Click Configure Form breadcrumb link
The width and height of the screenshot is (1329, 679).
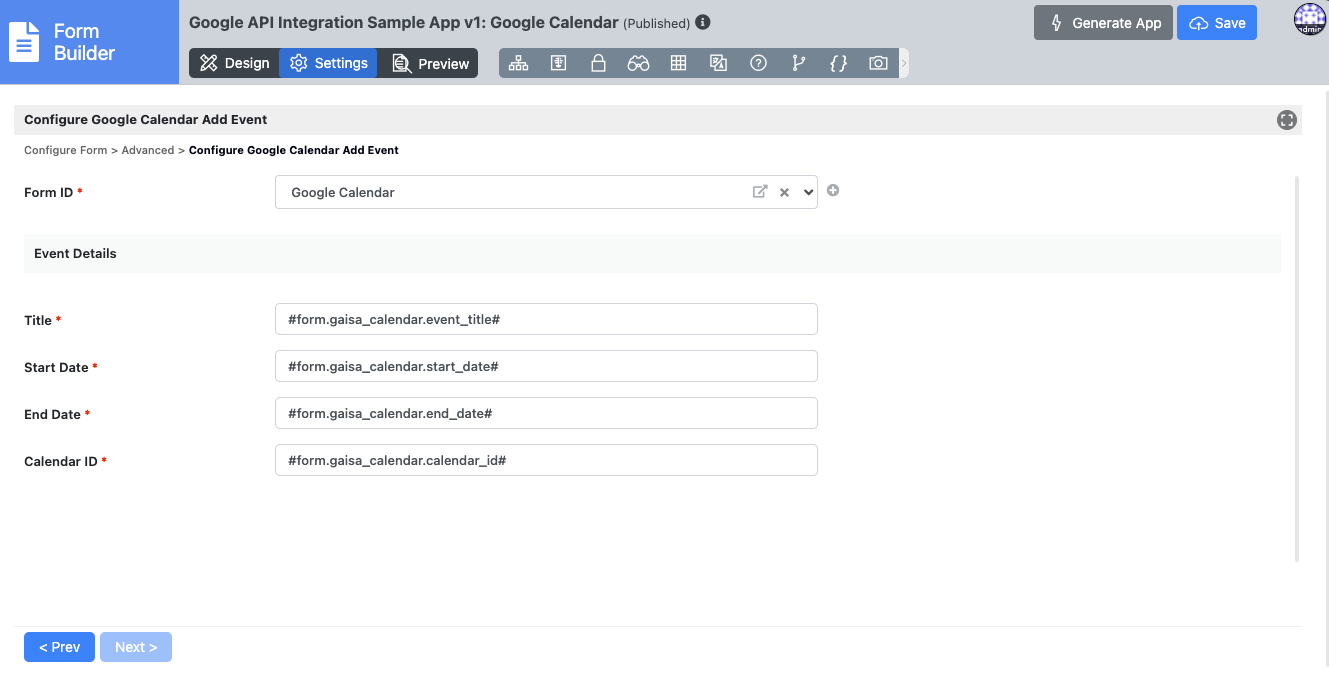[x=65, y=150]
